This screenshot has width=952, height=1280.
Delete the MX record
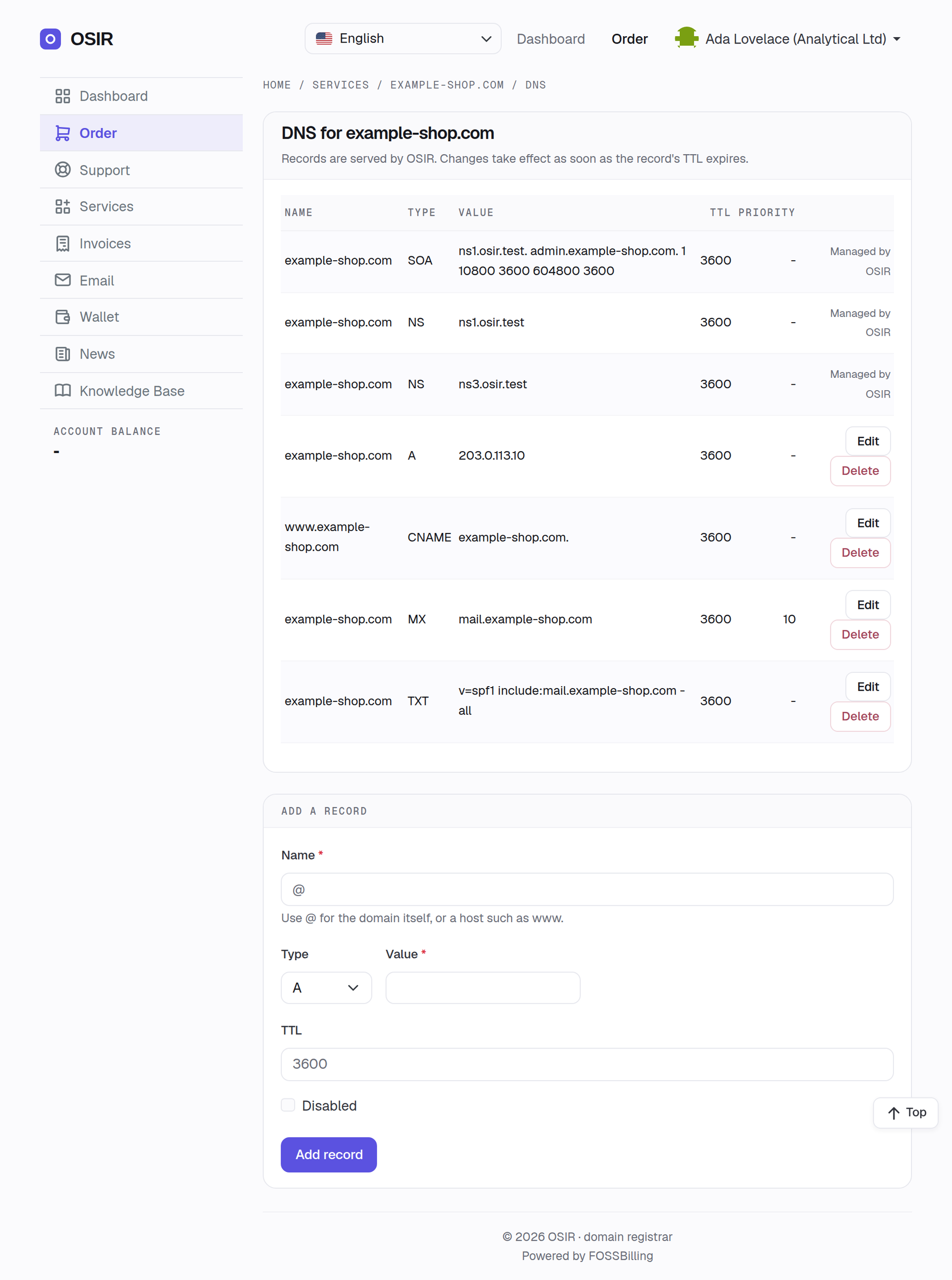coord(860,634)
